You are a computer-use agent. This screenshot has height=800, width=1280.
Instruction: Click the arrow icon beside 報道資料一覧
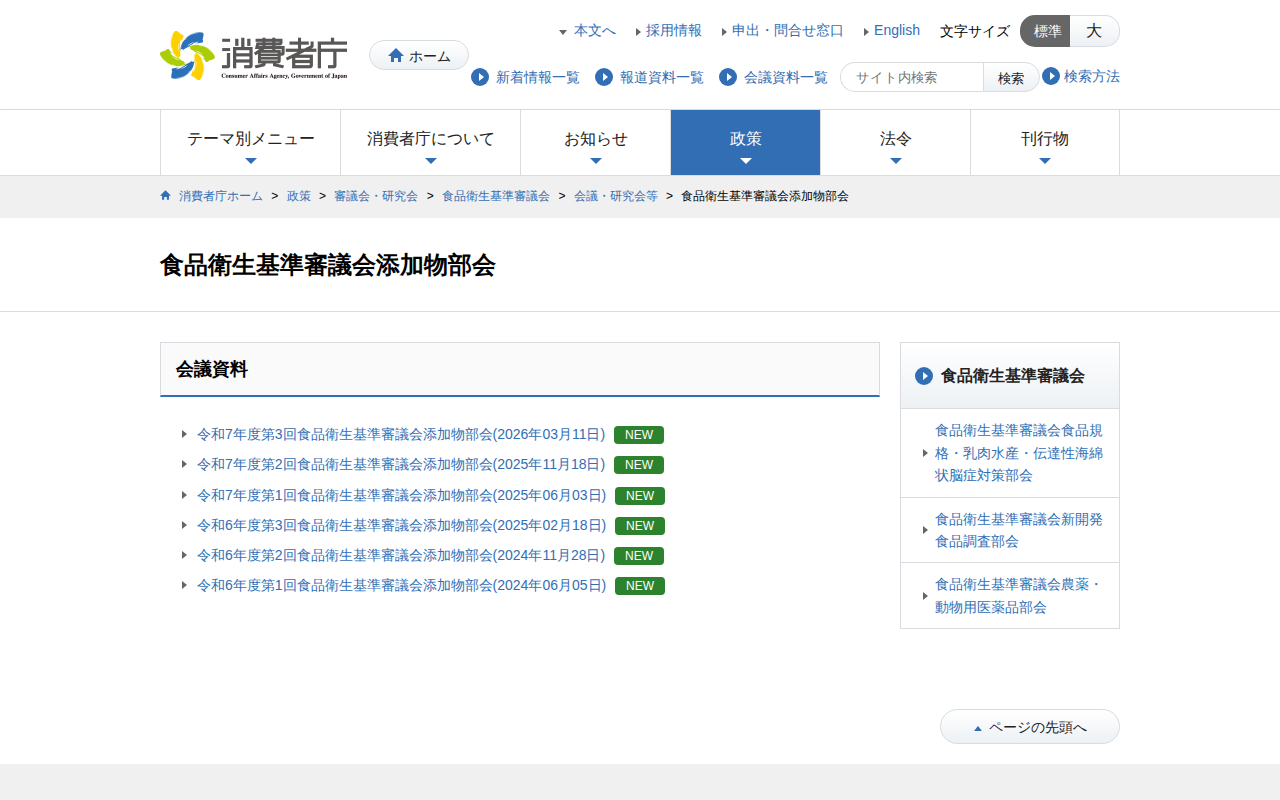[604, 77]
